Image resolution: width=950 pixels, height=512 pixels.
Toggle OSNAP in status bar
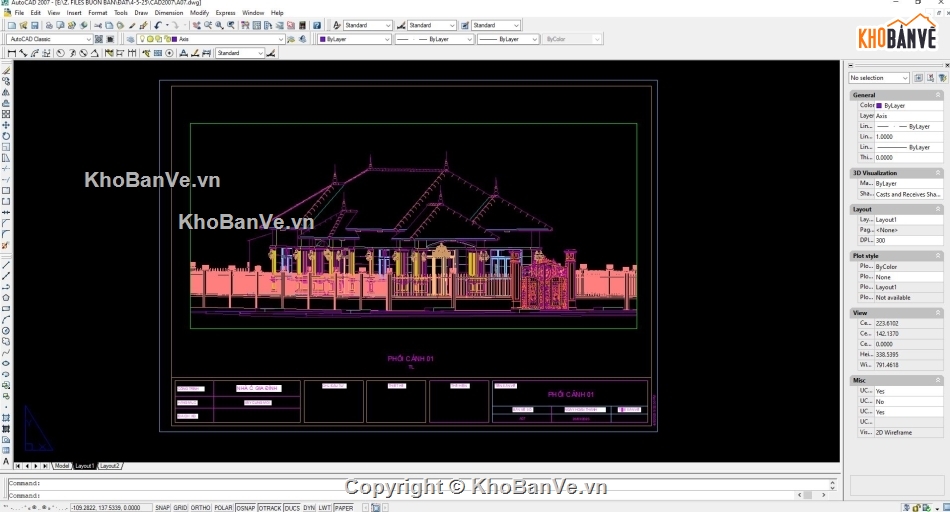click(x=245, y=508)
